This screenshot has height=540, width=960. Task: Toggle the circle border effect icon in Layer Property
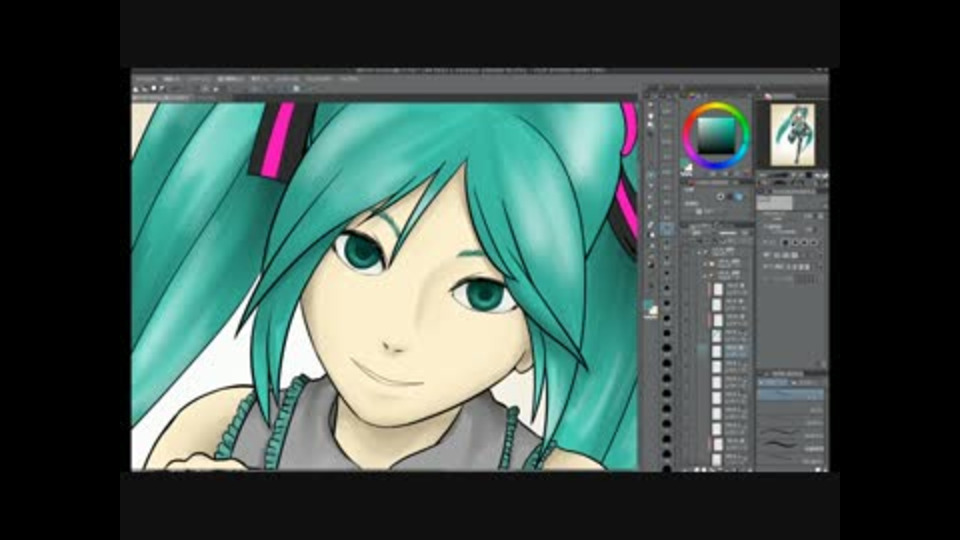tap(721, 197)
